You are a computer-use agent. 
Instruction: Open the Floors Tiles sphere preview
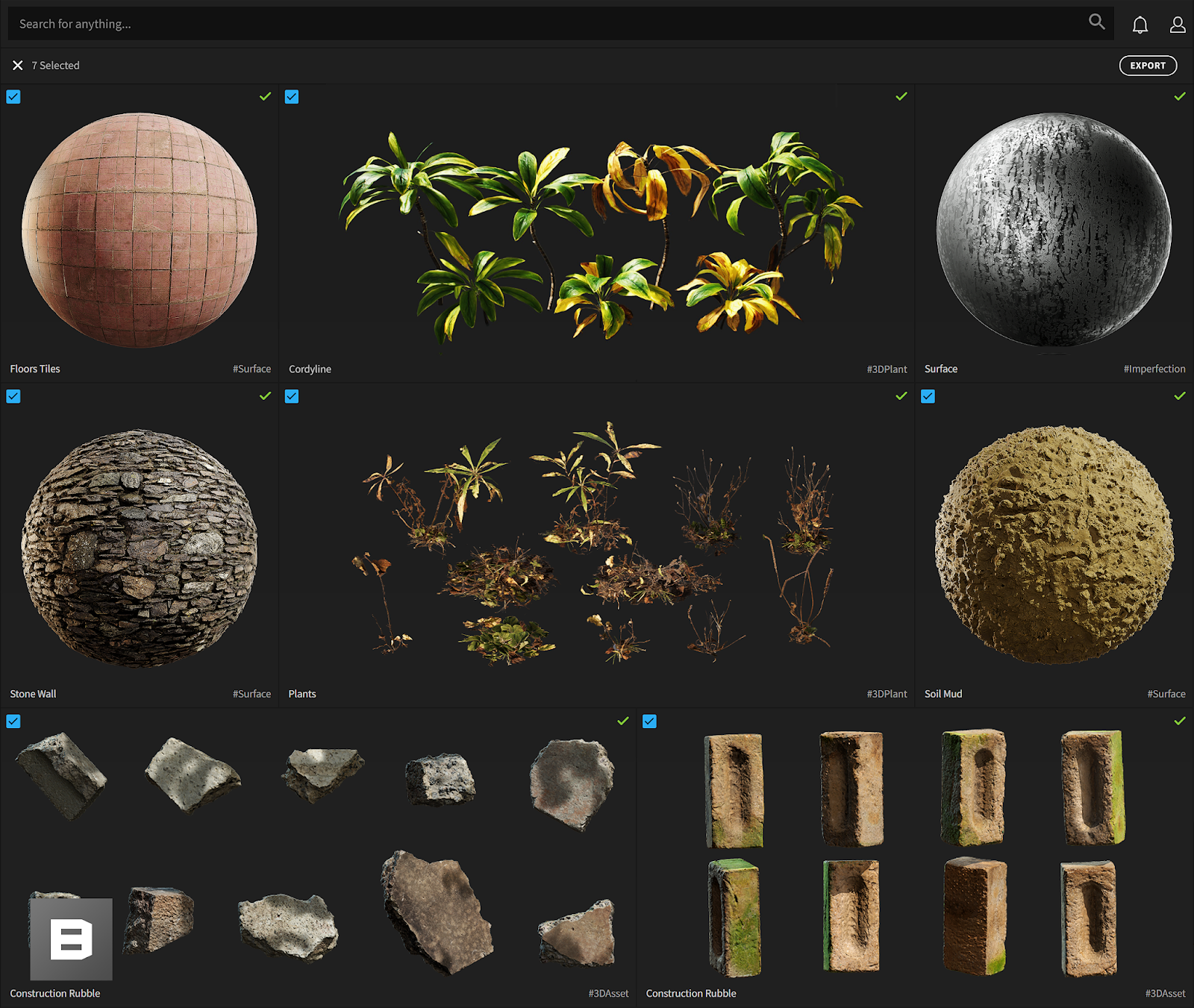[140, 230]
